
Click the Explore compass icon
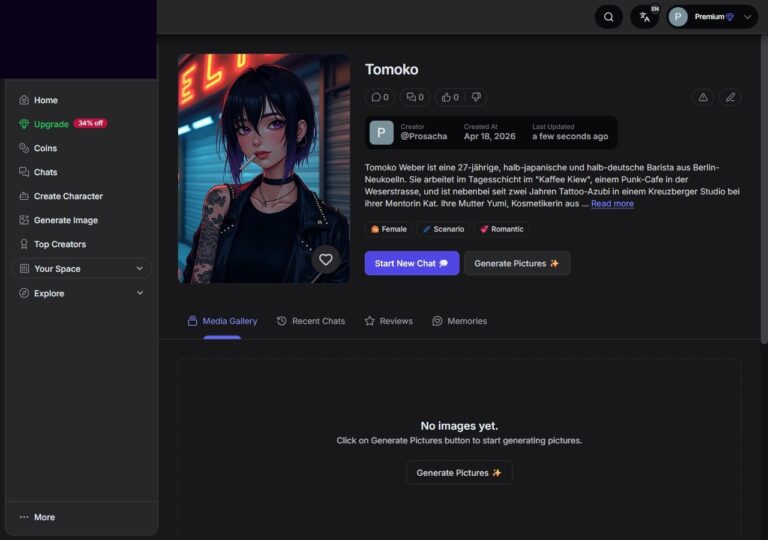click(x=24, y=293)
